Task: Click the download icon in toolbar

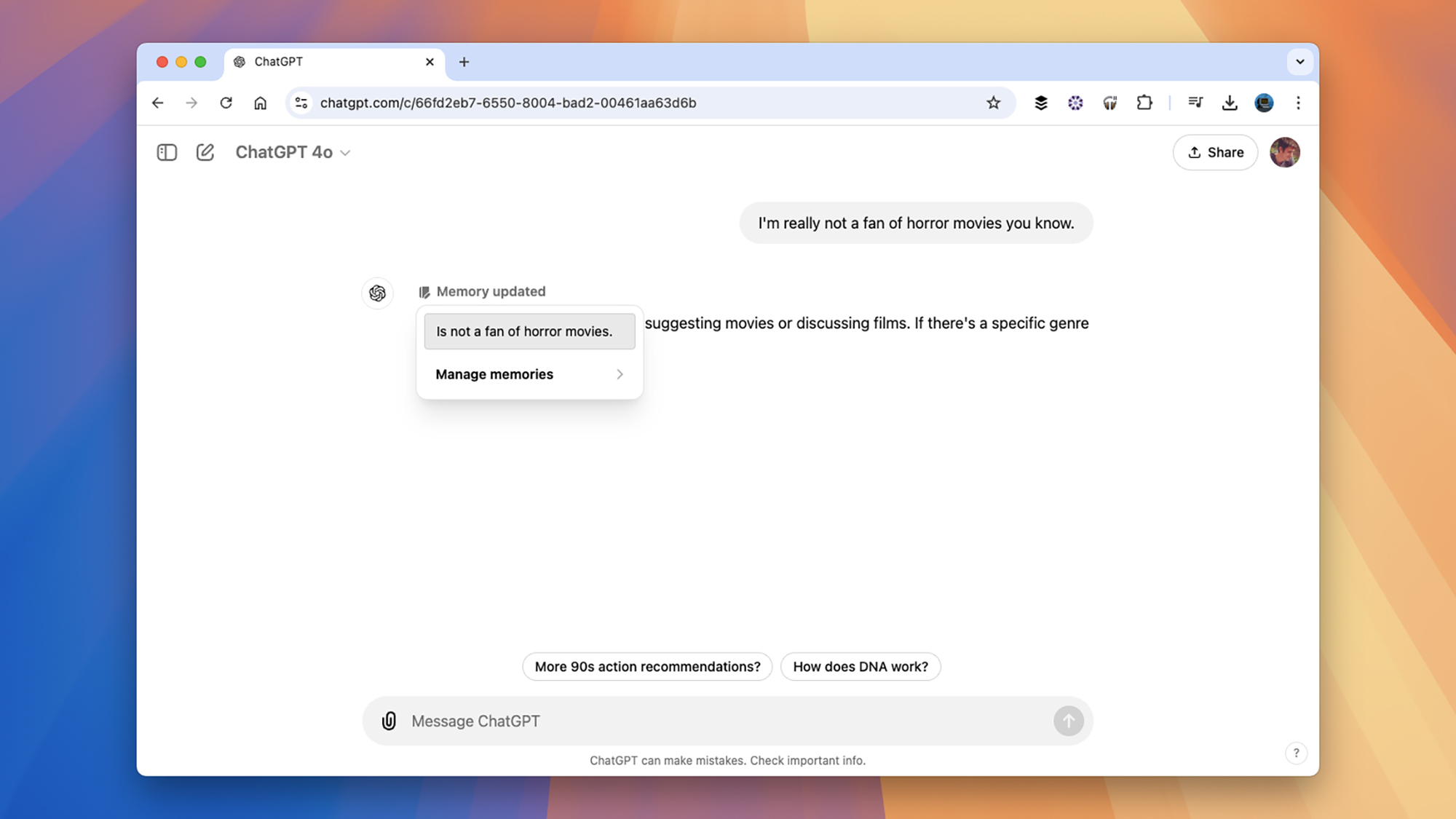Action: [x=1229, y=102]
